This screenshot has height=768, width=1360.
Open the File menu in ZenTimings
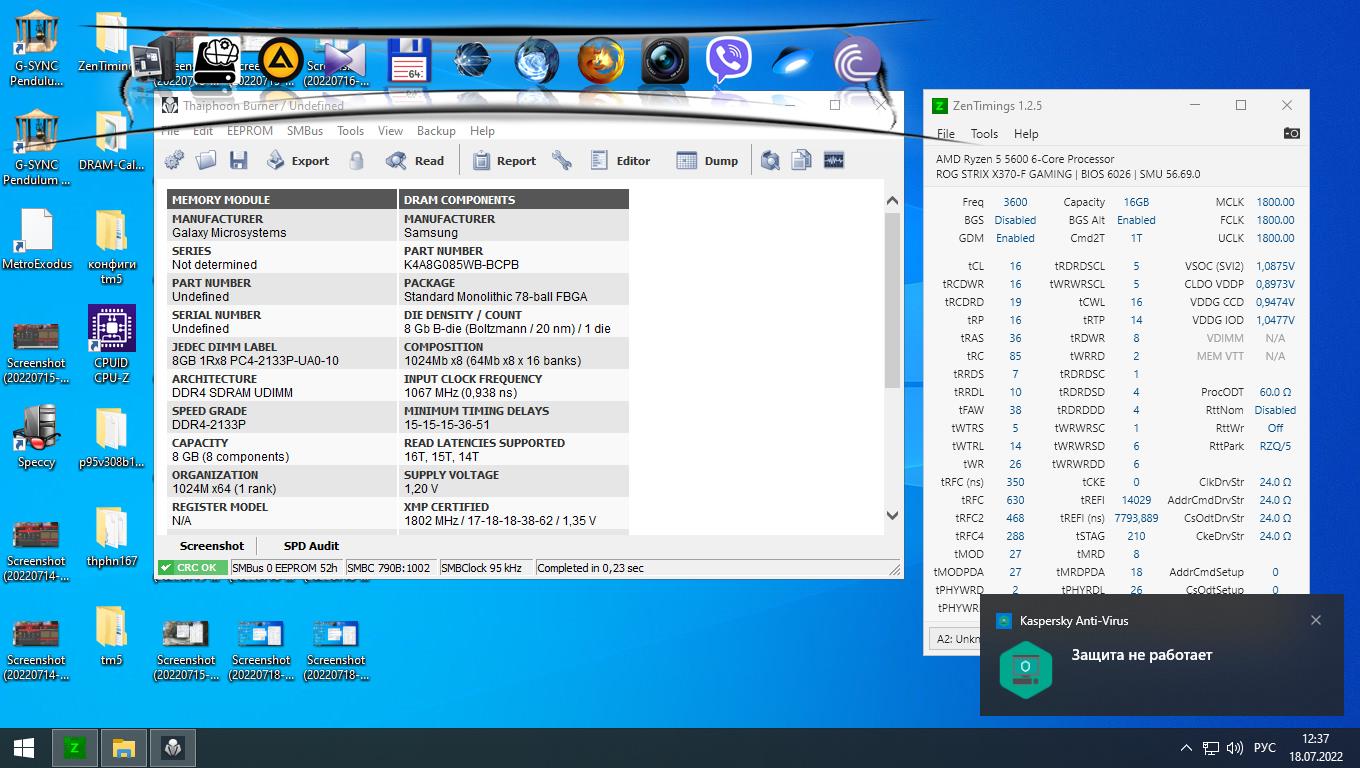point(946,134)
